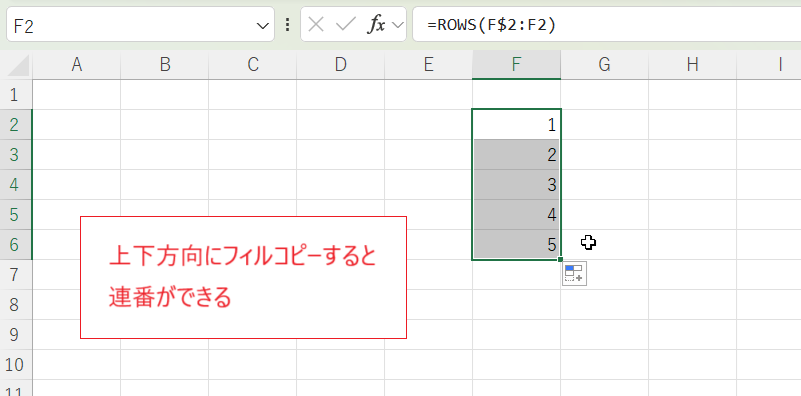The width and height of the screenshot is (801, 396).
Task: Click the formula bar with =ROWS(F$2:F2)
Action: click(x=606, y=25)
